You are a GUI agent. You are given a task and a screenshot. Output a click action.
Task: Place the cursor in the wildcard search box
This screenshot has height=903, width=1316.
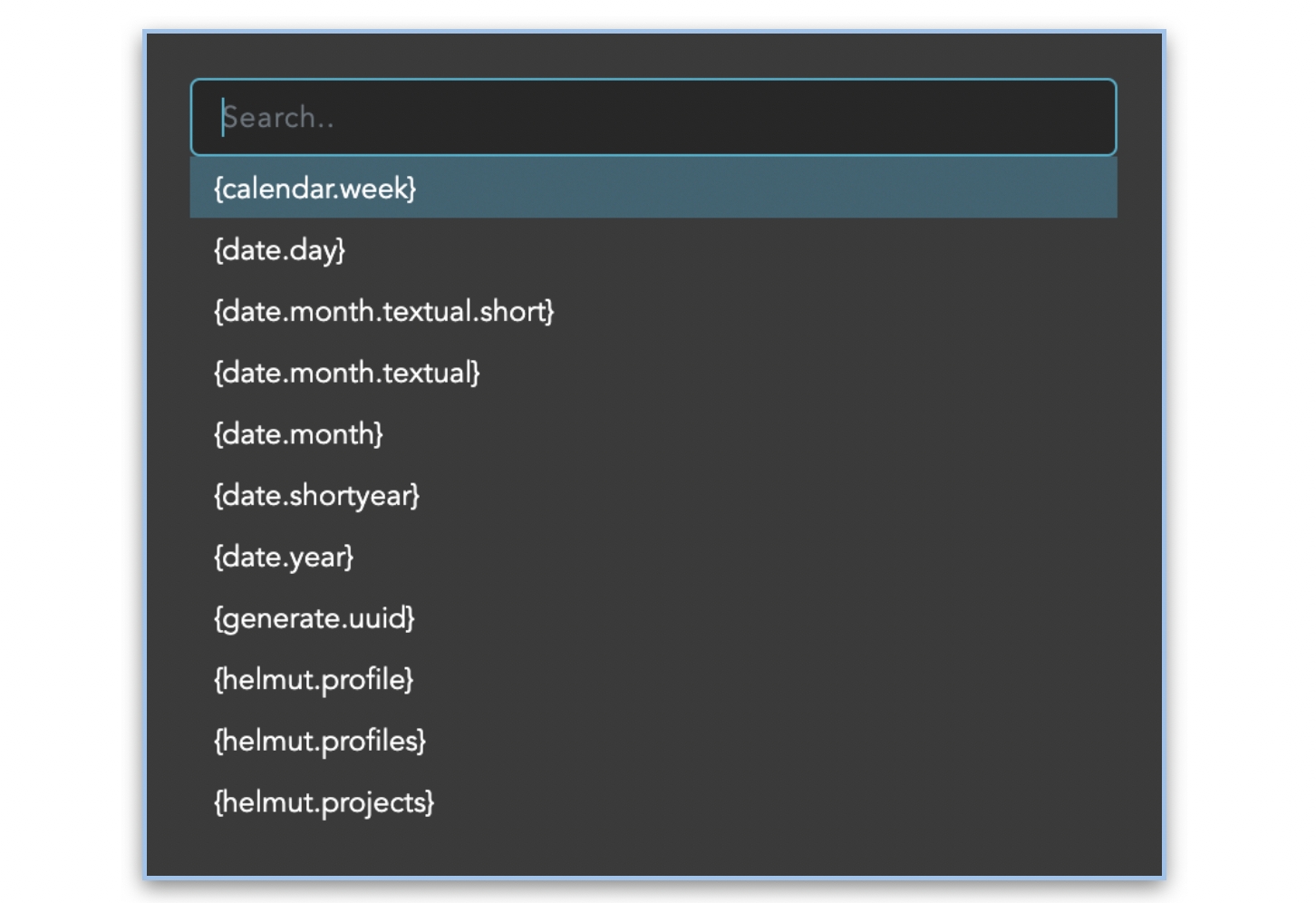pos(653,118)
